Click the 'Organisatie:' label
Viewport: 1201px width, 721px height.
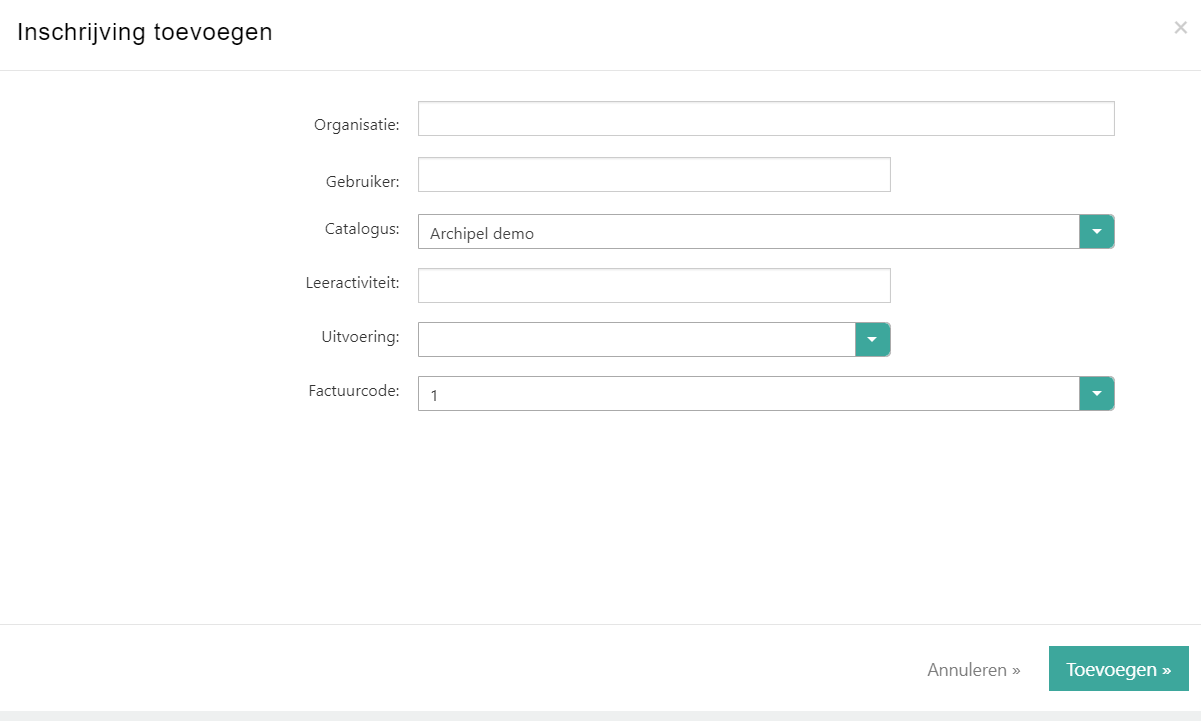coord(356,125)
